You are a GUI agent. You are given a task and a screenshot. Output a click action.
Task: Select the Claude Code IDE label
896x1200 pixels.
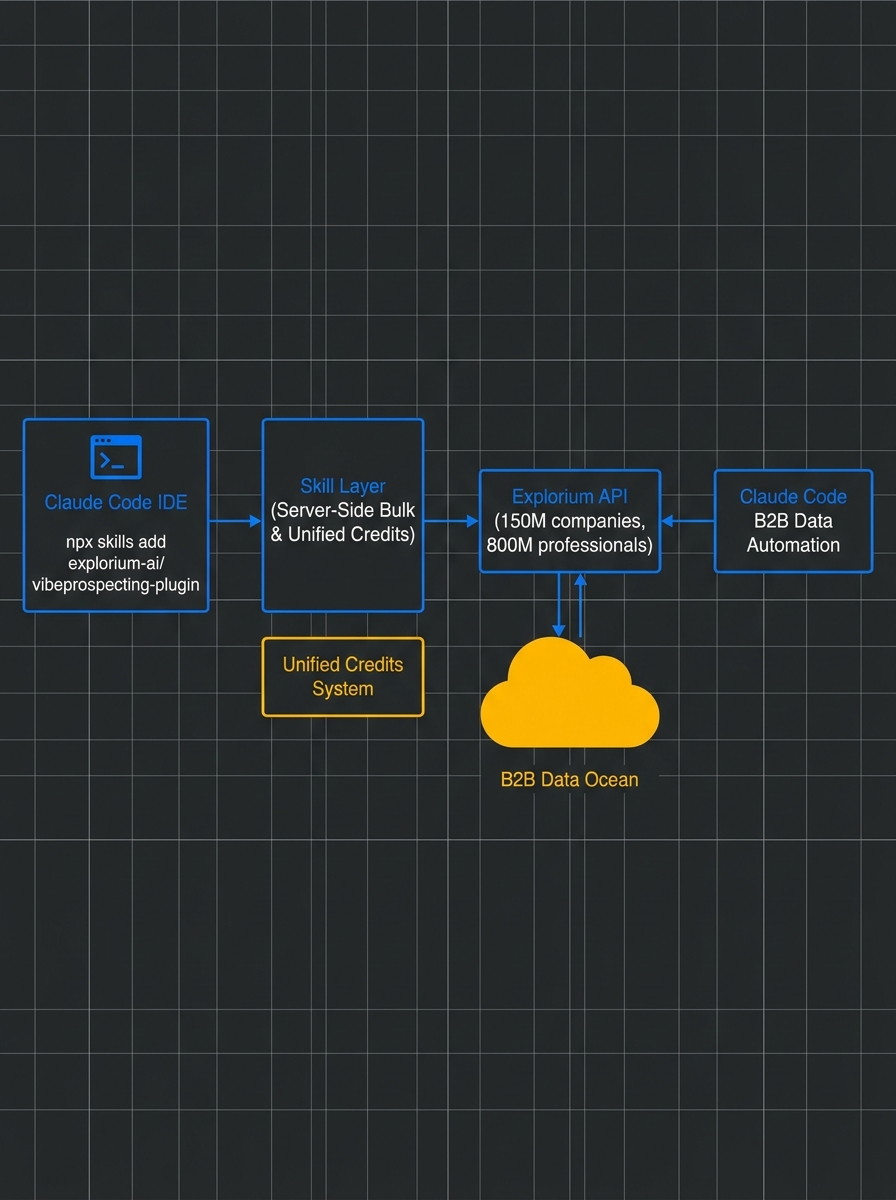click(116, 502)
